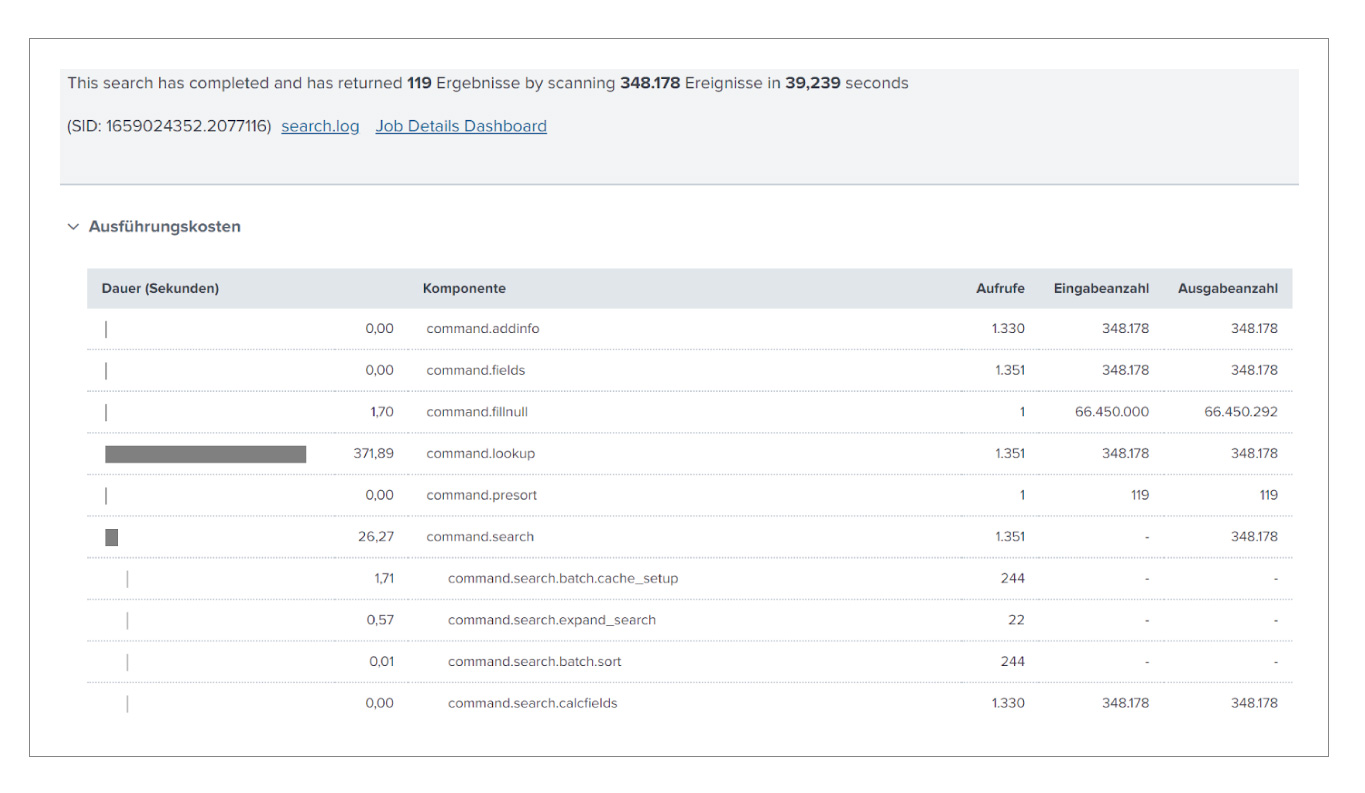The width and height of the screenshot is (1365, 793).
Task: Click the Ausgabeanzahl column header
Action: click(1227, 289)
